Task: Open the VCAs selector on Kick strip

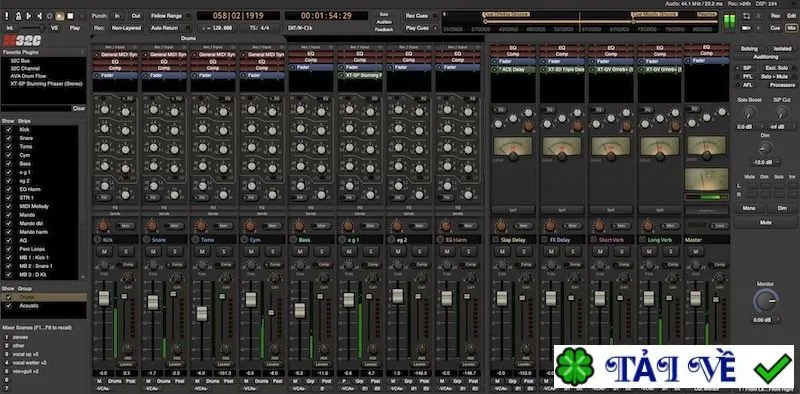Action: (104, 389)
